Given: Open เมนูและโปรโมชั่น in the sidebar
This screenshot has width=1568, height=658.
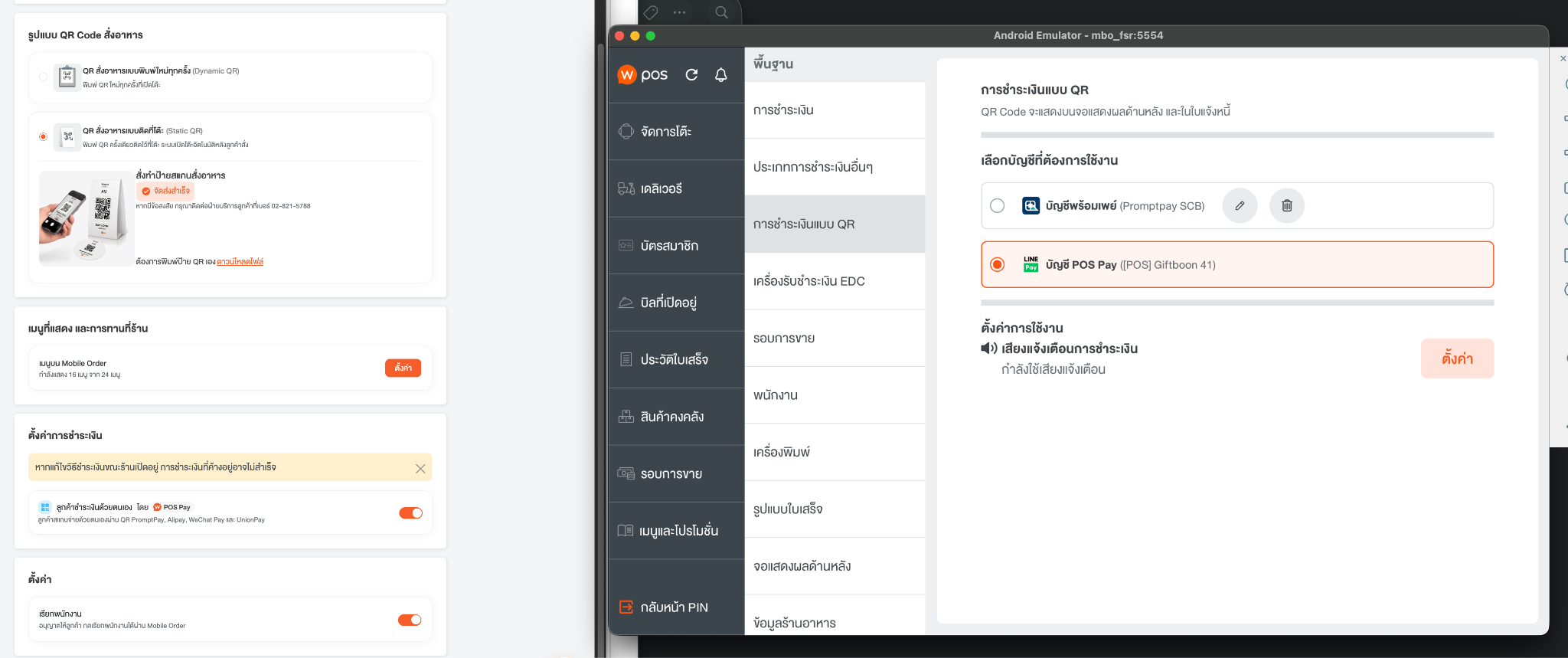Looking at the screenshot, I should pos(677,530).
